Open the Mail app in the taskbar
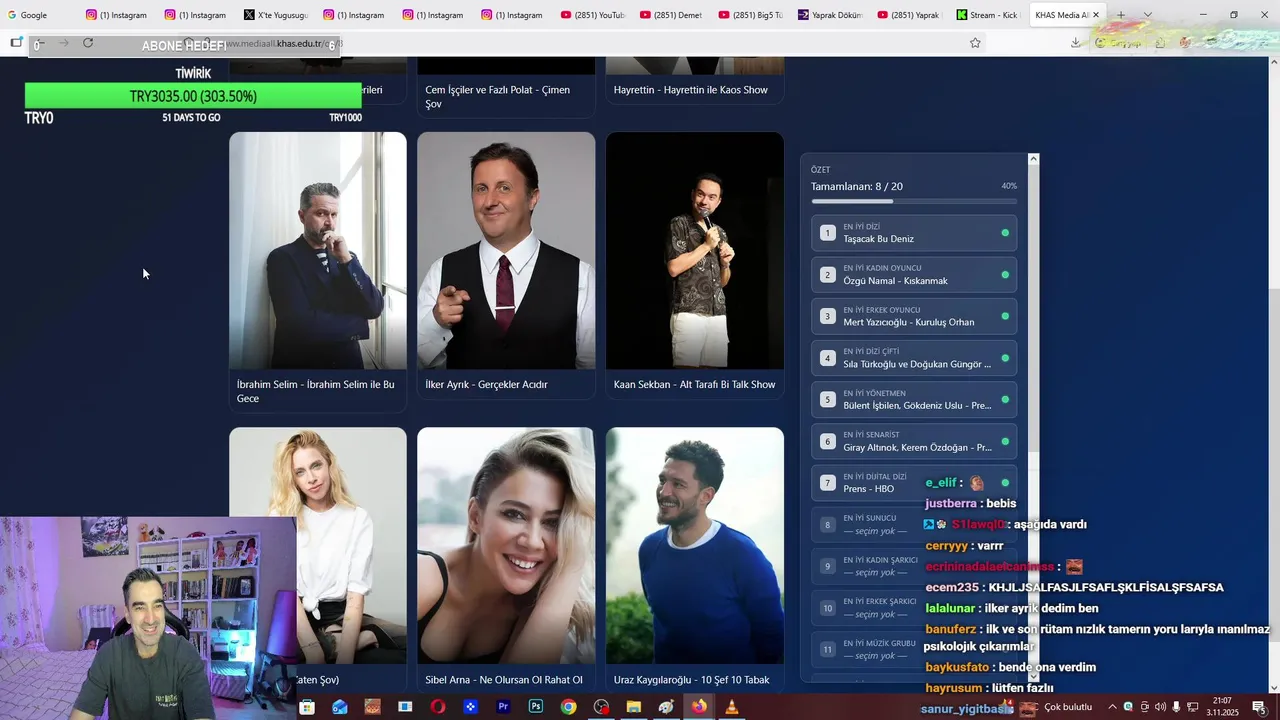This screenshot has height=720, width=1280. (x=340, y=707)
